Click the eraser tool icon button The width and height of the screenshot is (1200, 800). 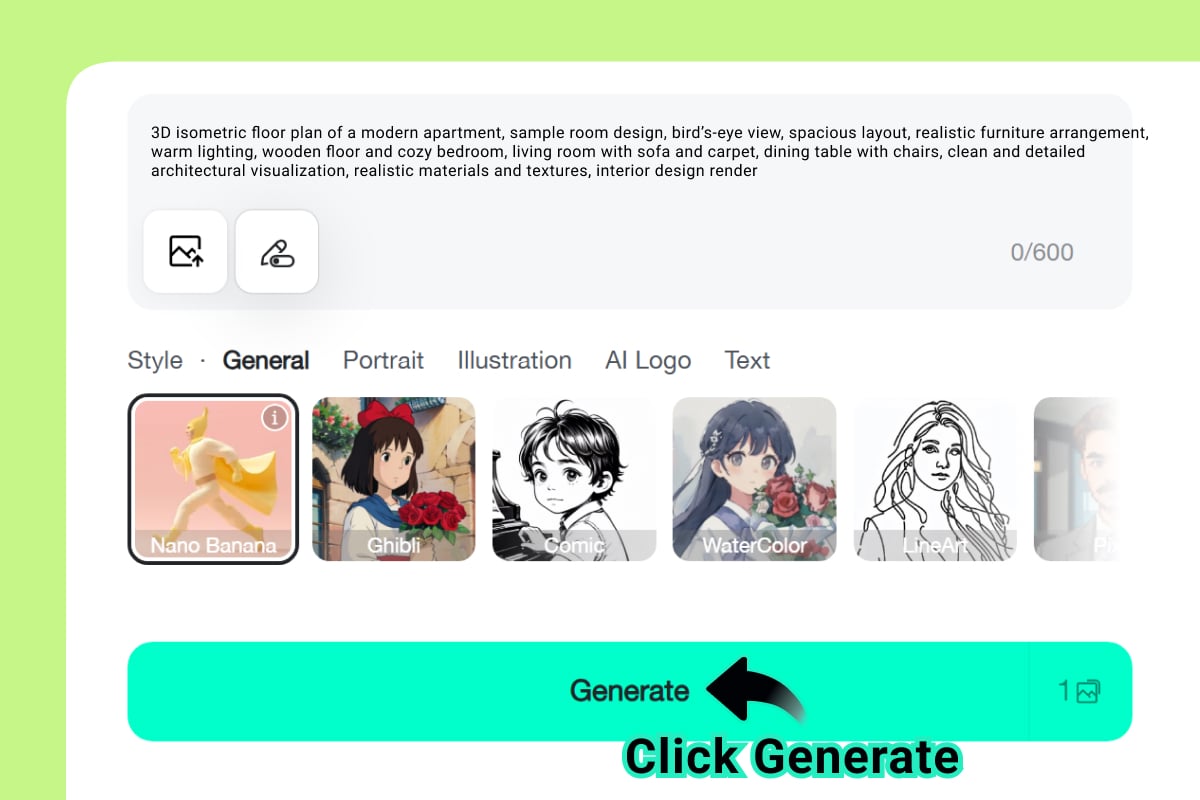[277, 251]
